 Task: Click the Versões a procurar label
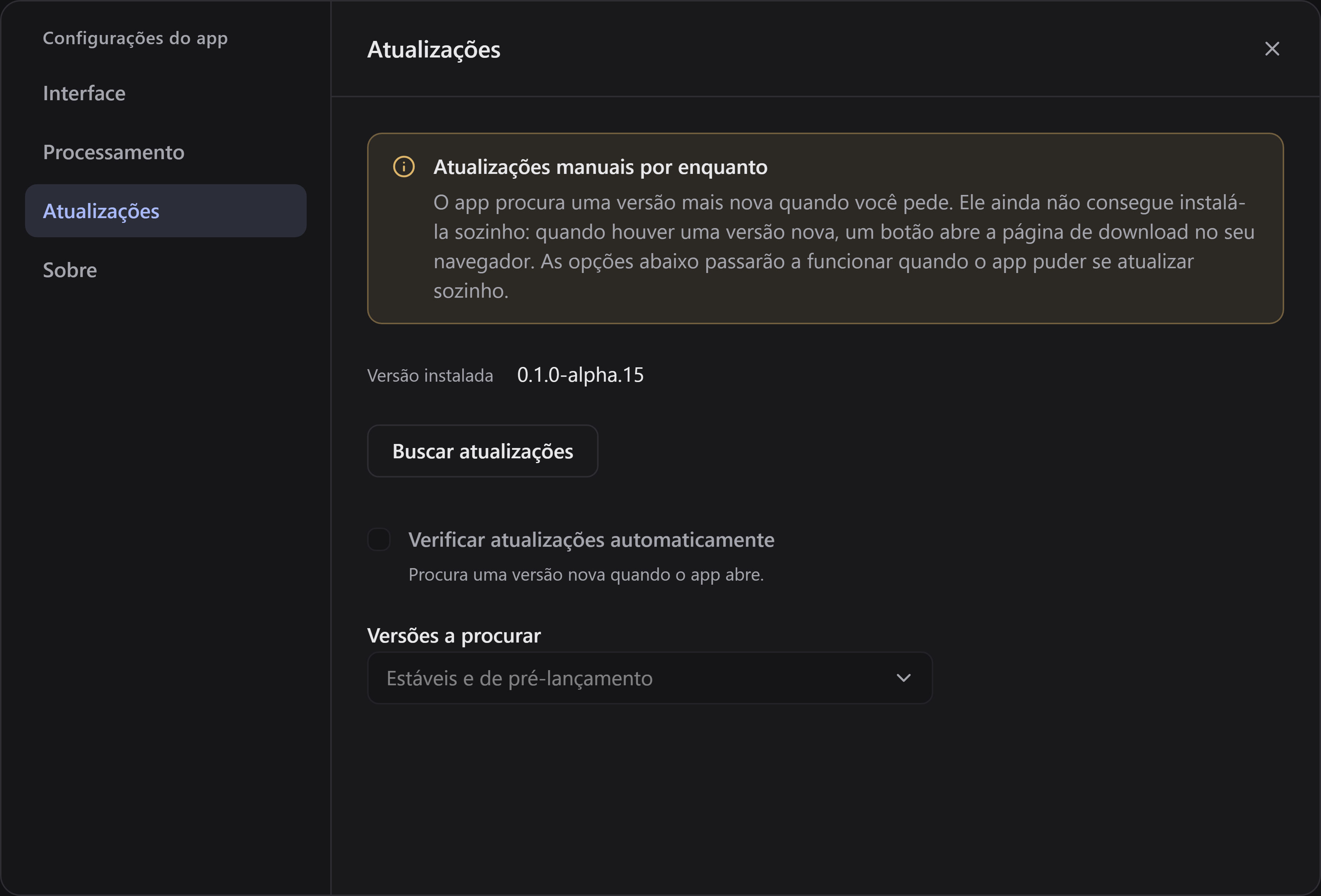click(454, 635)
